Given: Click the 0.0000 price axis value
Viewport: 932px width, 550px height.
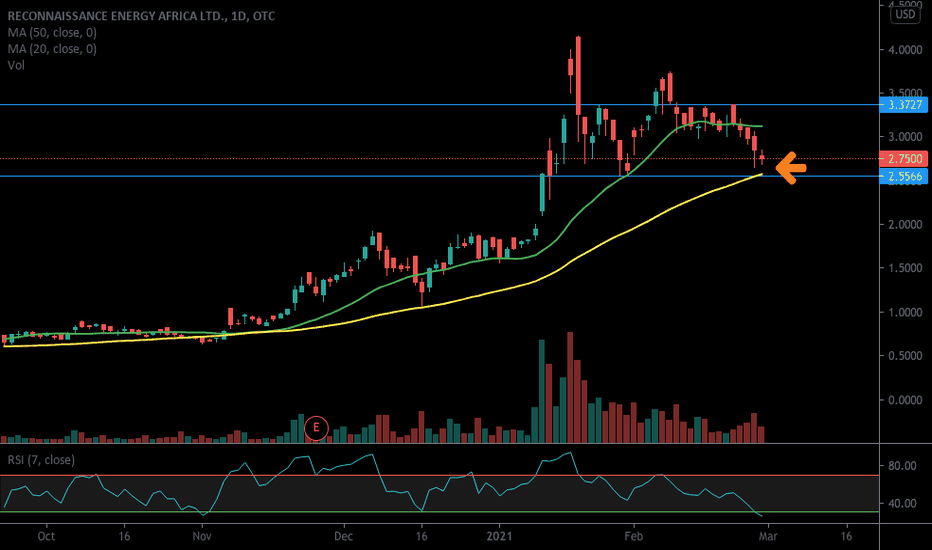Looking at the screenshot, I should (905, 400).
